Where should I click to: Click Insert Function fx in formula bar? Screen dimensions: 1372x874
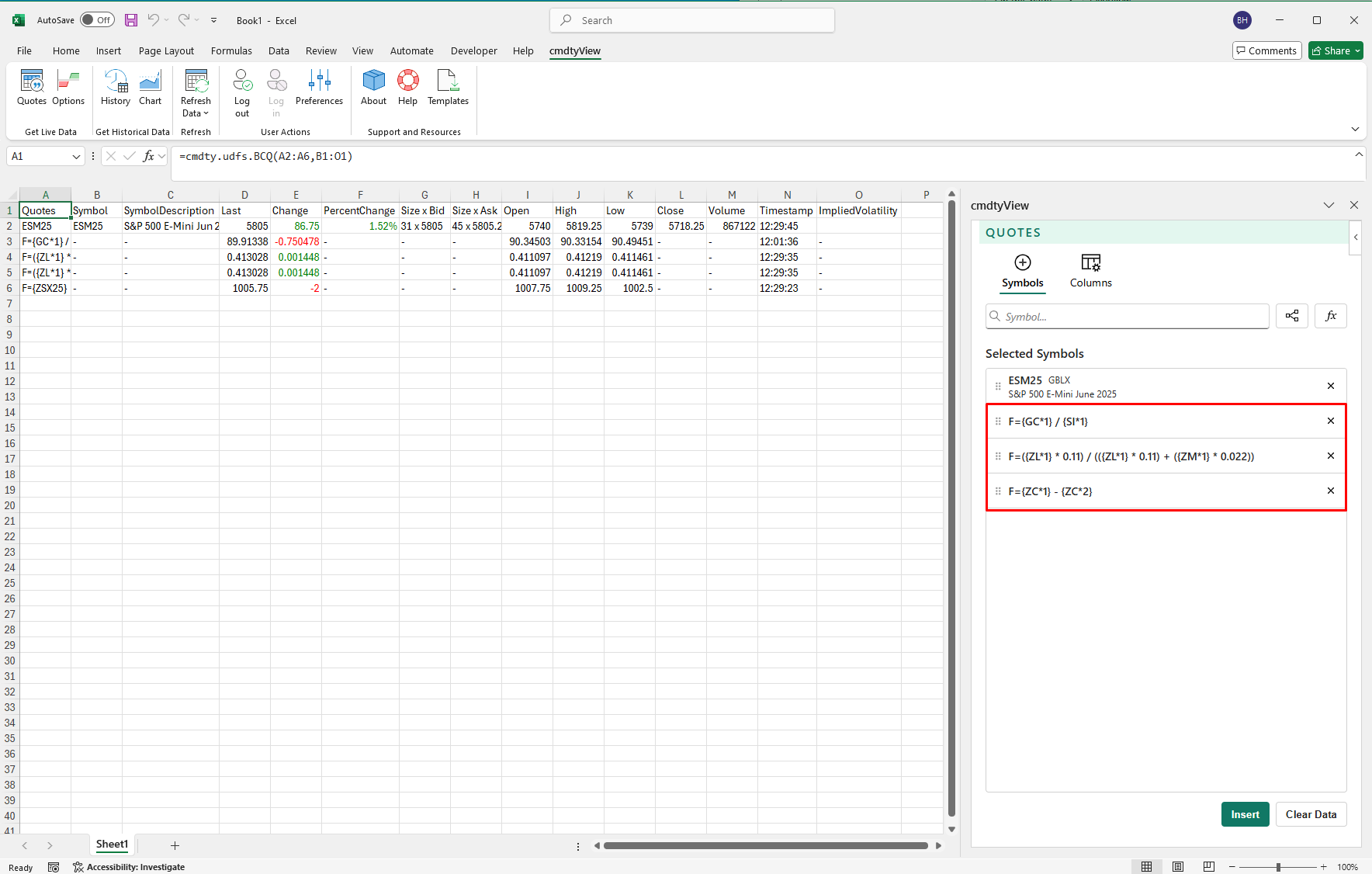(148, 156)
